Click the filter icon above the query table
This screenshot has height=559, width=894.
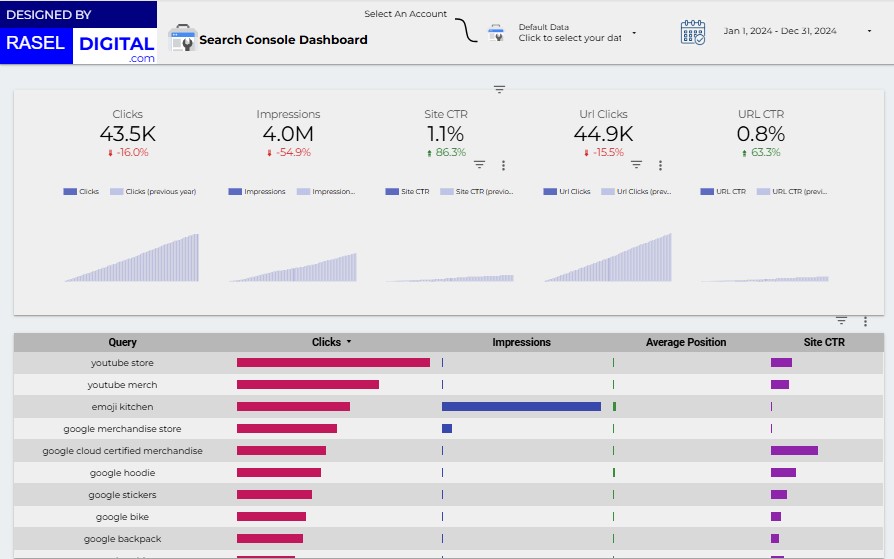841,321
